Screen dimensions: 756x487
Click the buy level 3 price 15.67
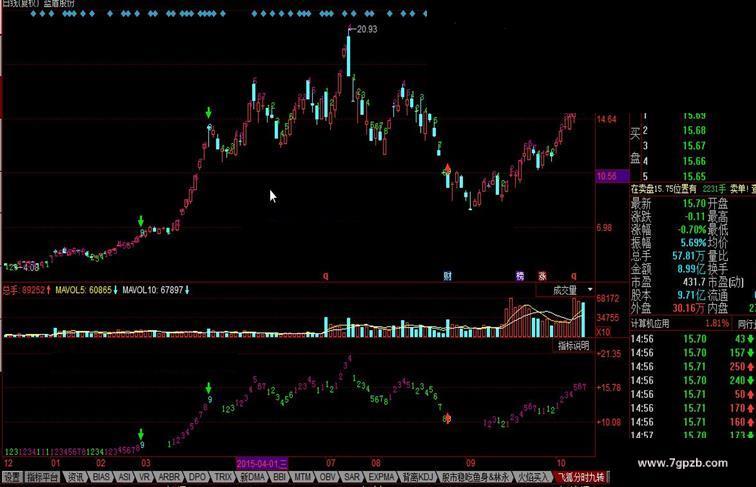(694, 146)
